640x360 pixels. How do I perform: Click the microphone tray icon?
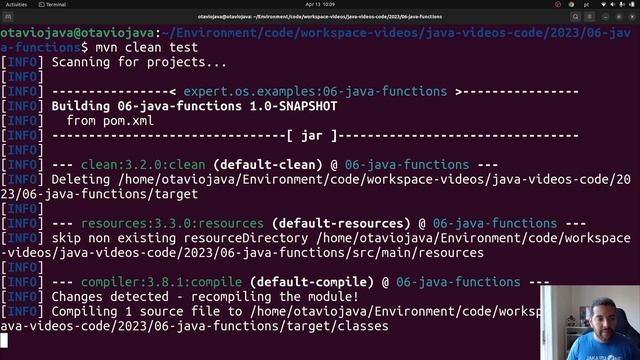pyautogui.click(x=622, y=4)
